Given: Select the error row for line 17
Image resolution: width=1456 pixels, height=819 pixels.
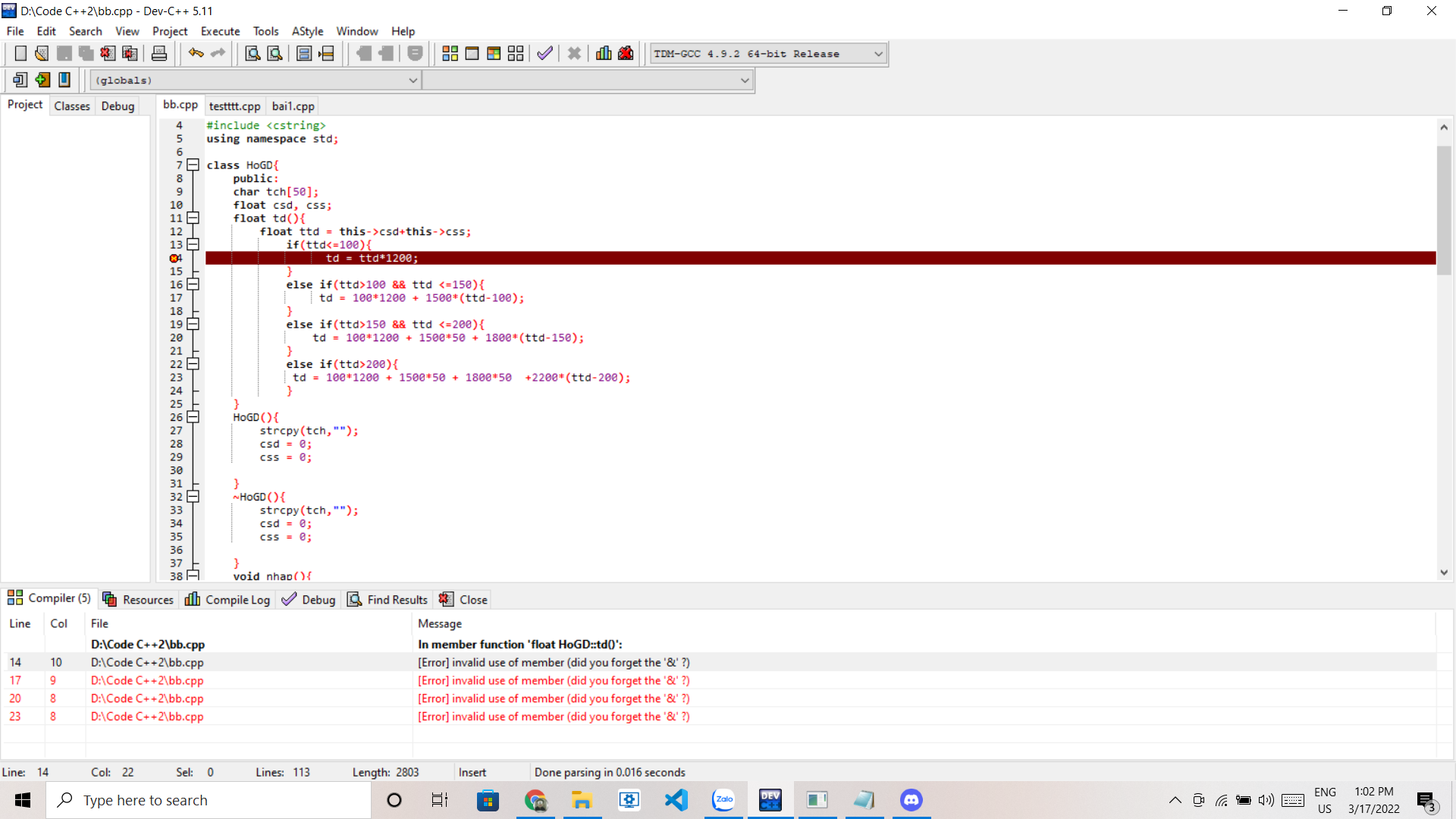Looking at the screenshot, I should click(719, 680).
